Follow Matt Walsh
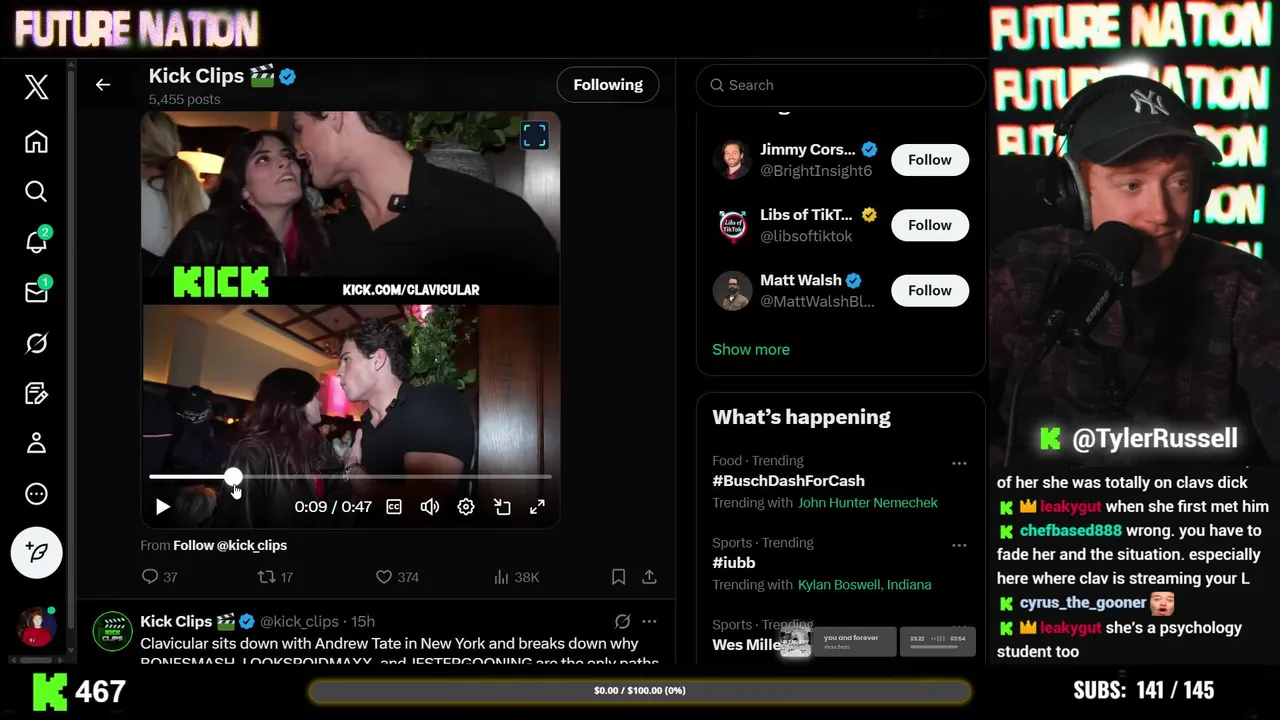Screen dimensions: 1280x720 coord(930,290)
